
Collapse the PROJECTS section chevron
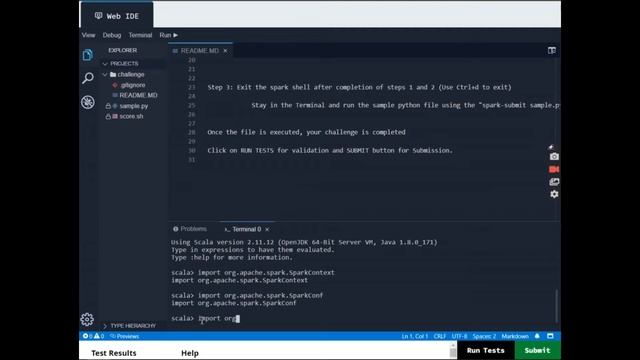[105, 64]
